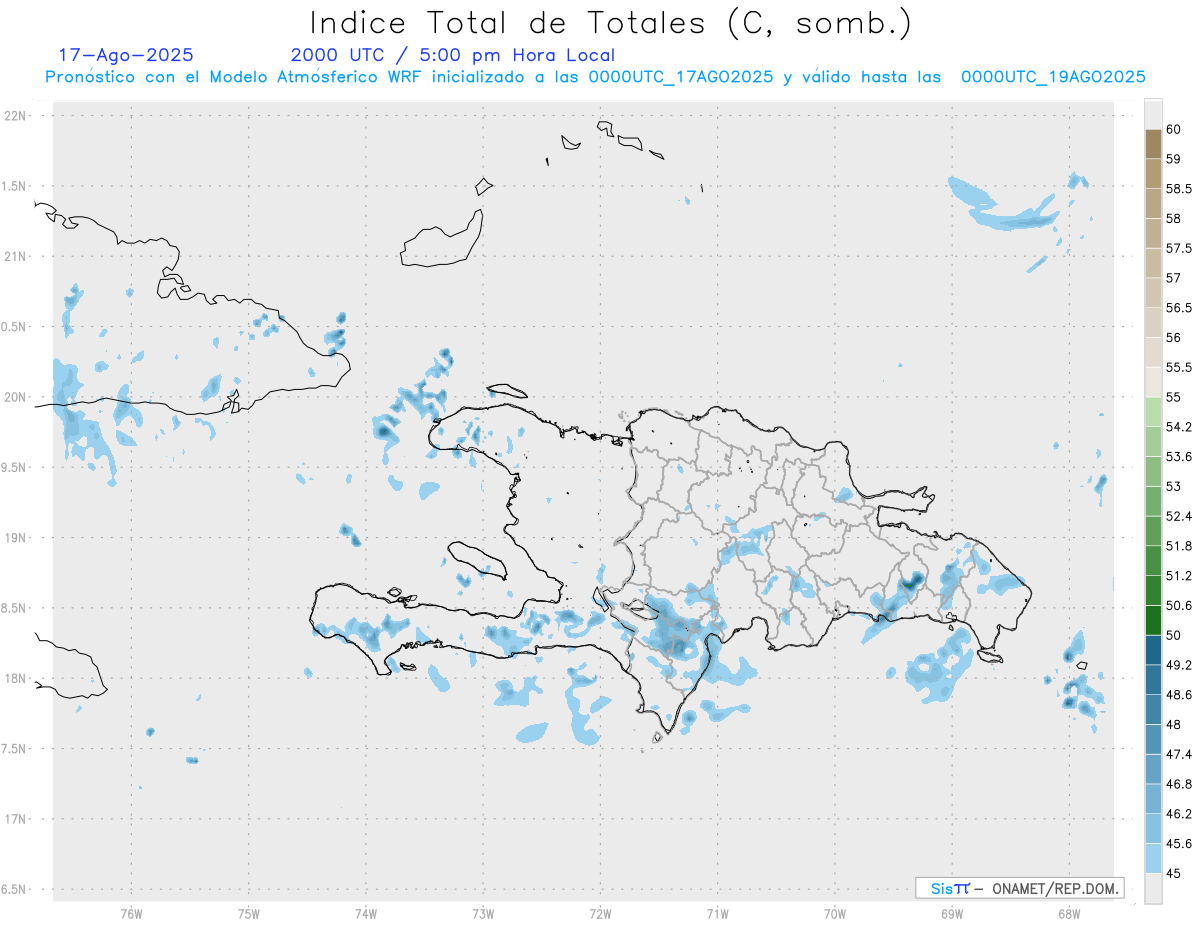
Task: Click the 20N latitude axis label
Action: (x=17, y=397)
